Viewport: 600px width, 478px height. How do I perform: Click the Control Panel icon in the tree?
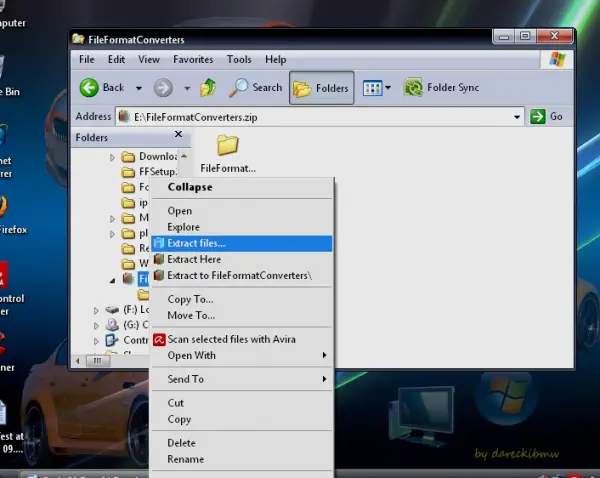point(112,340)
